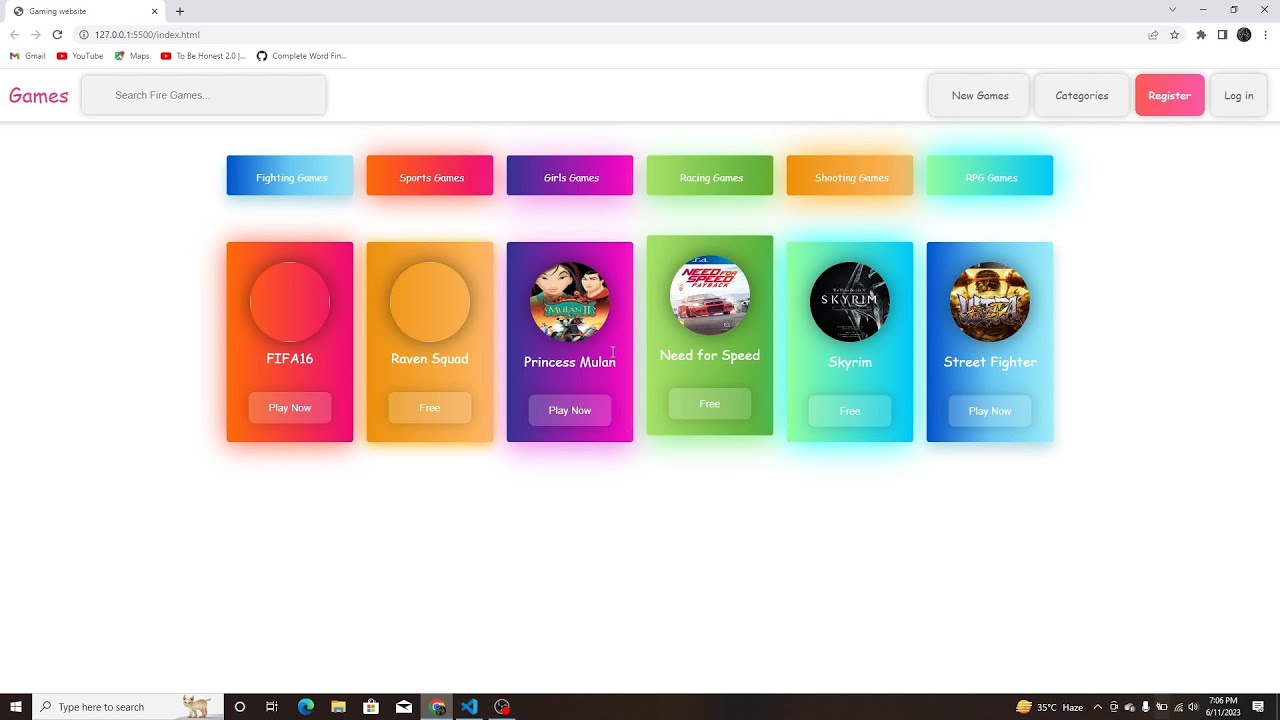Reload the page with the browser refresh icon

click(x=57, y=34)
